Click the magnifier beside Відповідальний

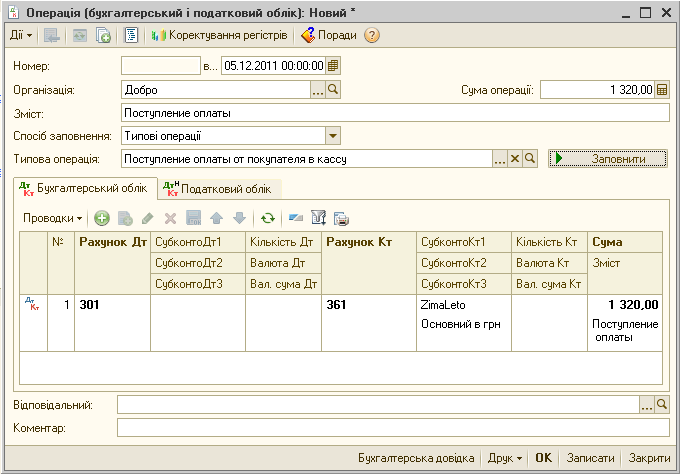point(662,405)
